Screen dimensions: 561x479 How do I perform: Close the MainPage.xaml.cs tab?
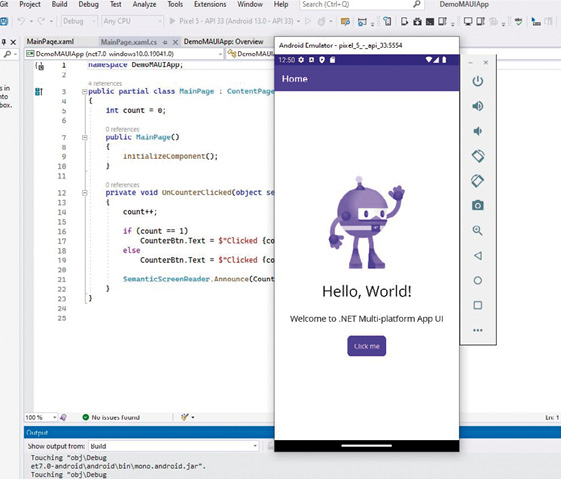click(x=175, y=42)
